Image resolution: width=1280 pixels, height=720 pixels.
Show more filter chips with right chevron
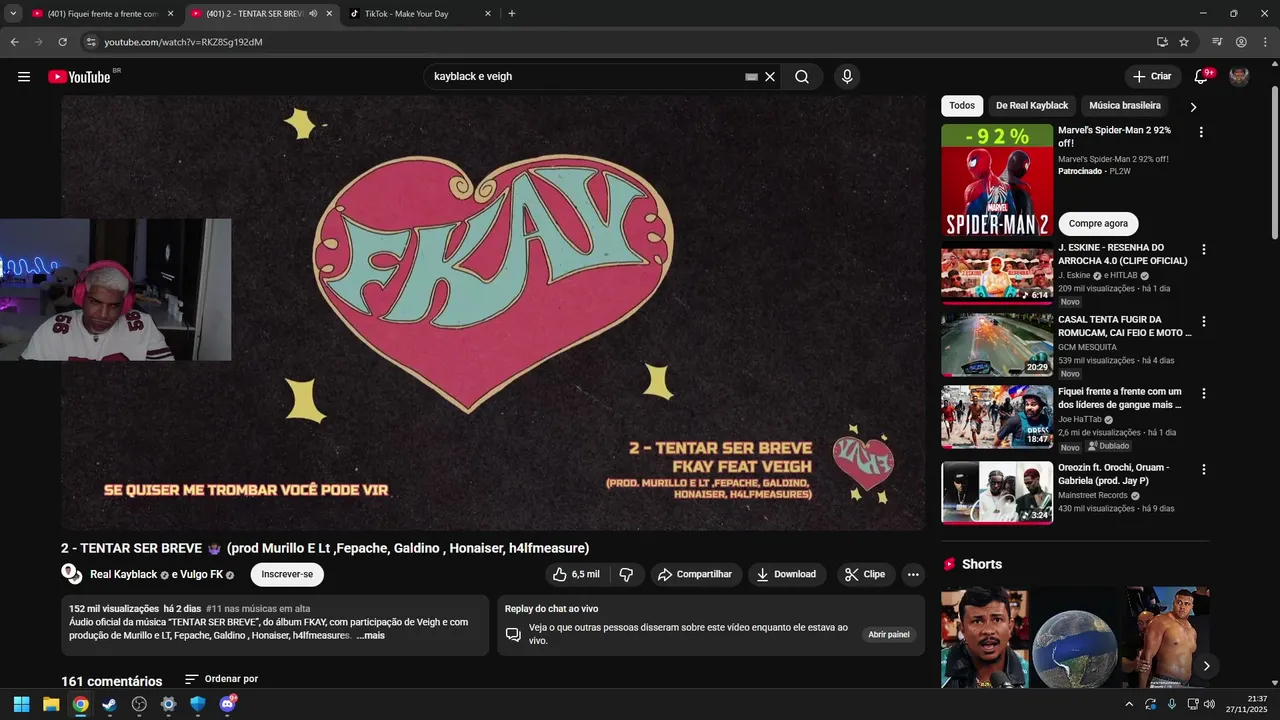coord(1193,106)
